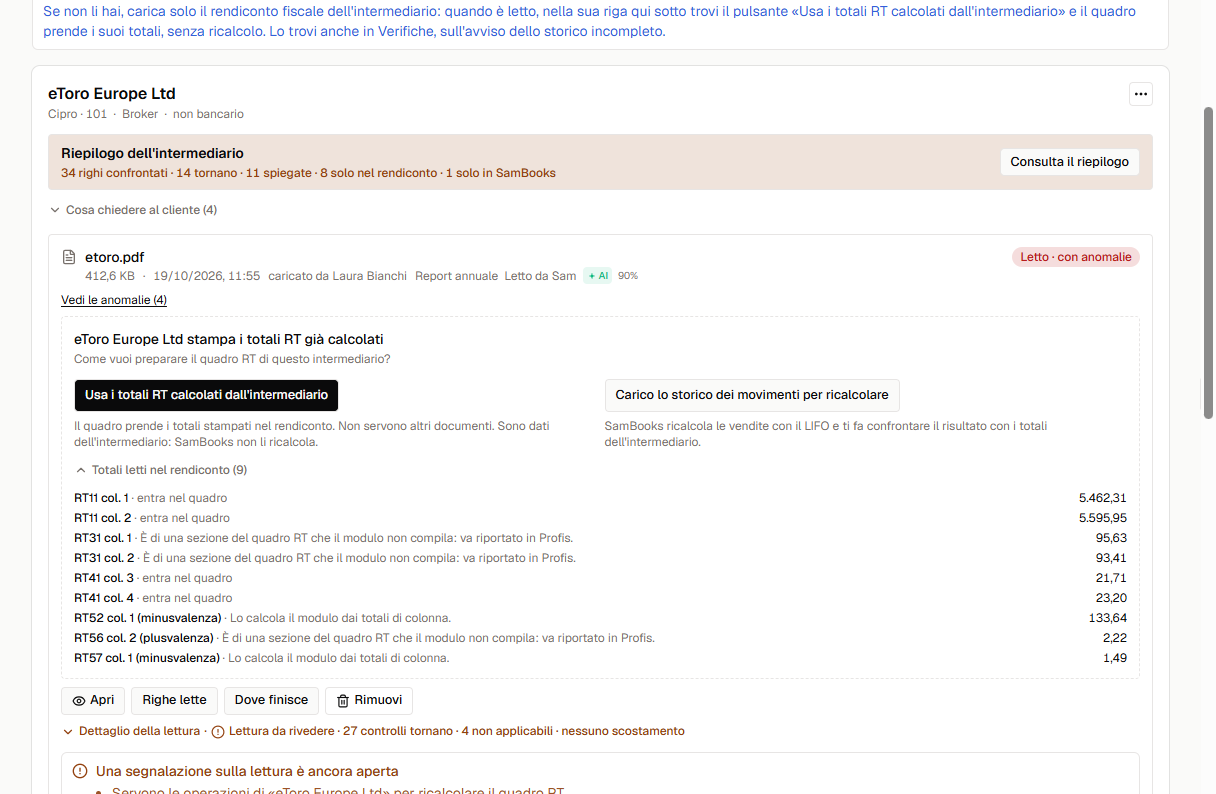This screenshot has height=794, width=1216.
Task: Click the Riepilogo dell'intermediario title
Action: (152, 153)
